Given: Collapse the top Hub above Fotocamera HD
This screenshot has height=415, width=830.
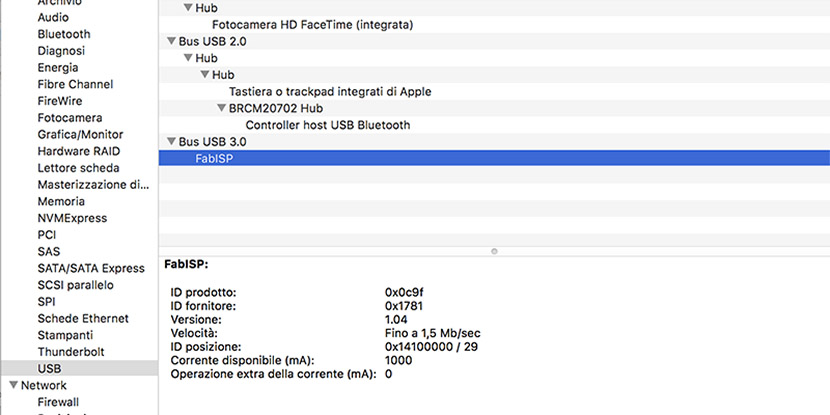Looking at the screenshot, I should coord(188,8).
